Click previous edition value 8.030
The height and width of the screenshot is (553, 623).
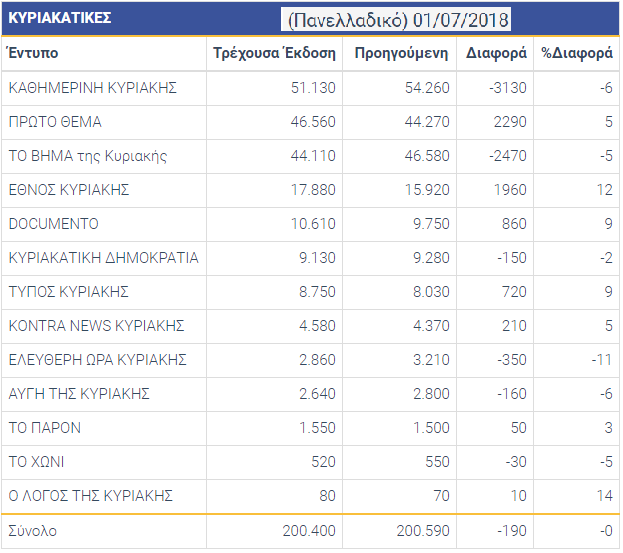[x=431, y=292]
